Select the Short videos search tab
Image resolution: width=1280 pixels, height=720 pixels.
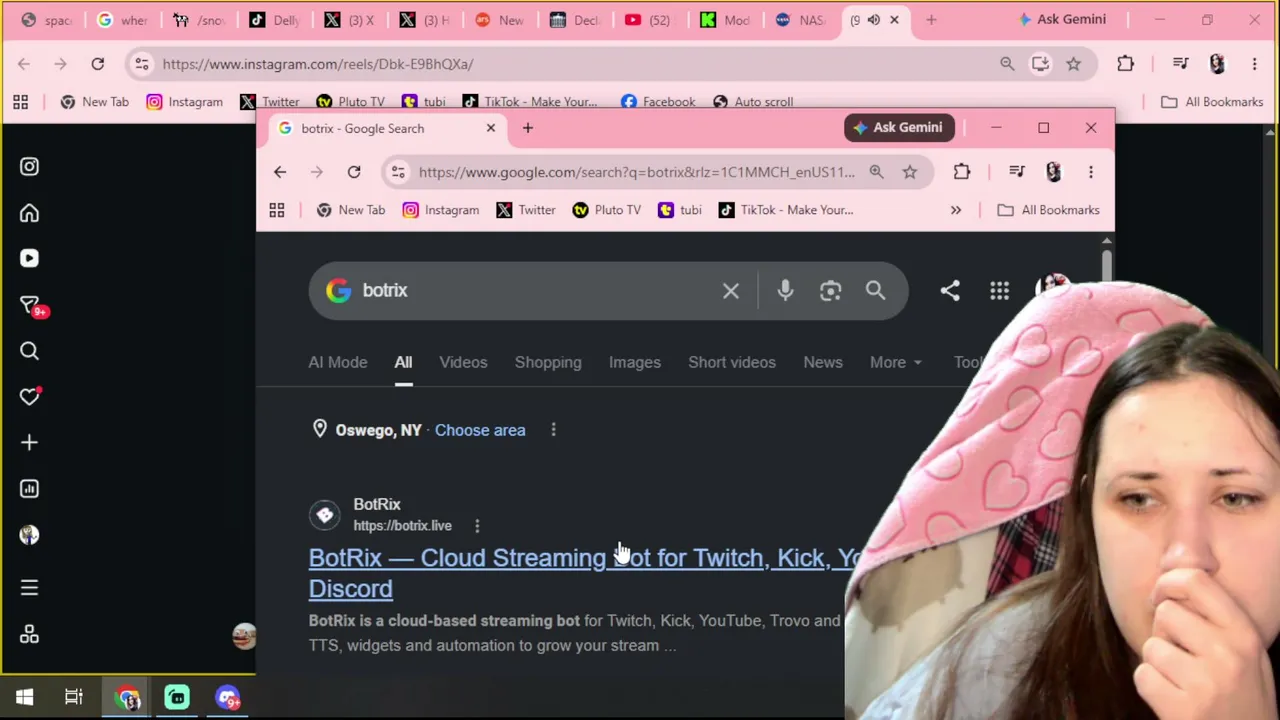732,362
